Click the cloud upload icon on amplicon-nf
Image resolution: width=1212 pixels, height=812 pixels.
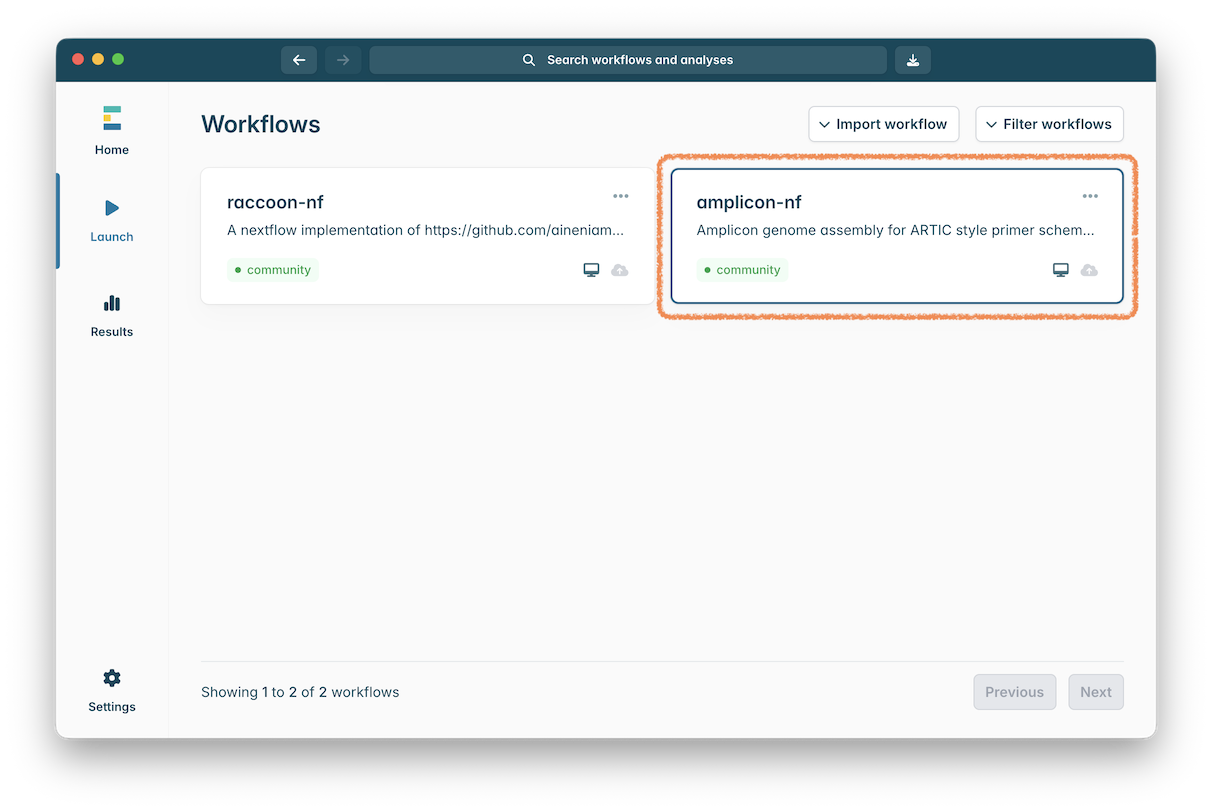pos(1089,270)
